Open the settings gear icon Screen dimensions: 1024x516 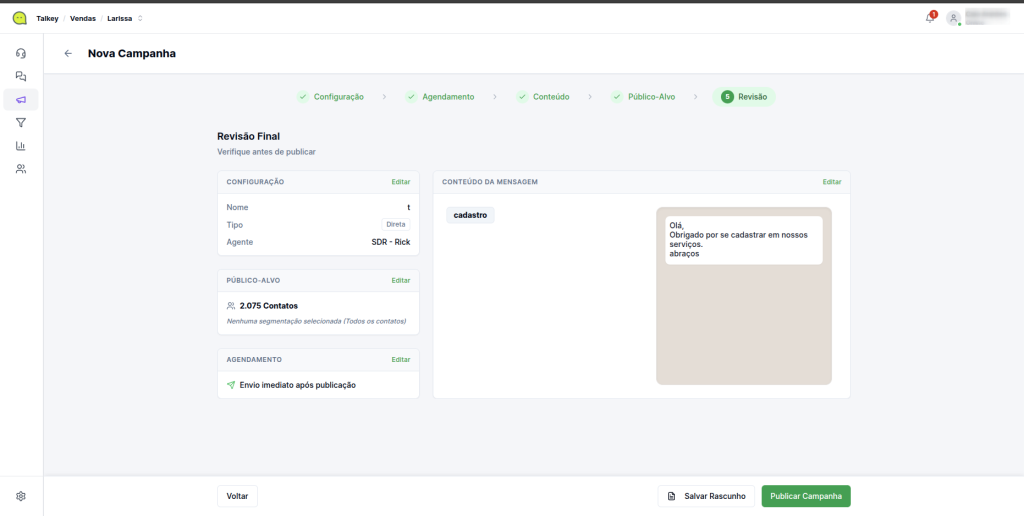[x=21, y=496]
